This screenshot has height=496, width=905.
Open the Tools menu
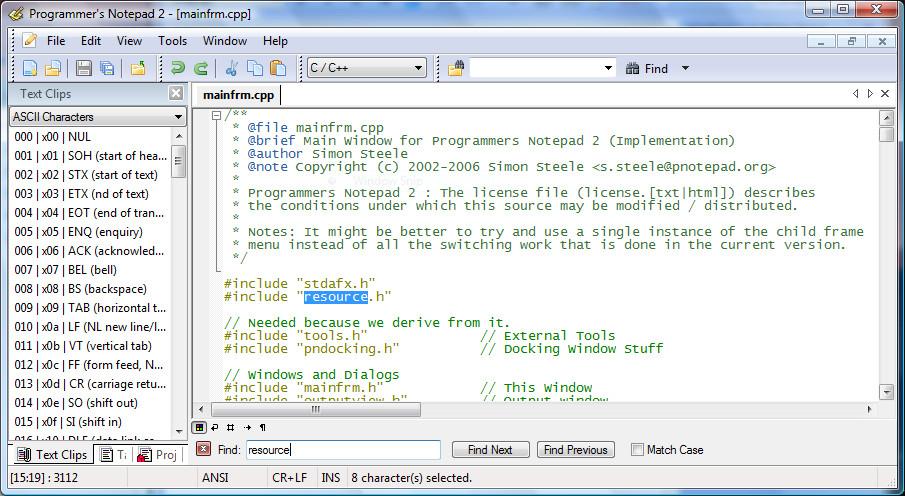pyautogui.click(x=173, y=41)
